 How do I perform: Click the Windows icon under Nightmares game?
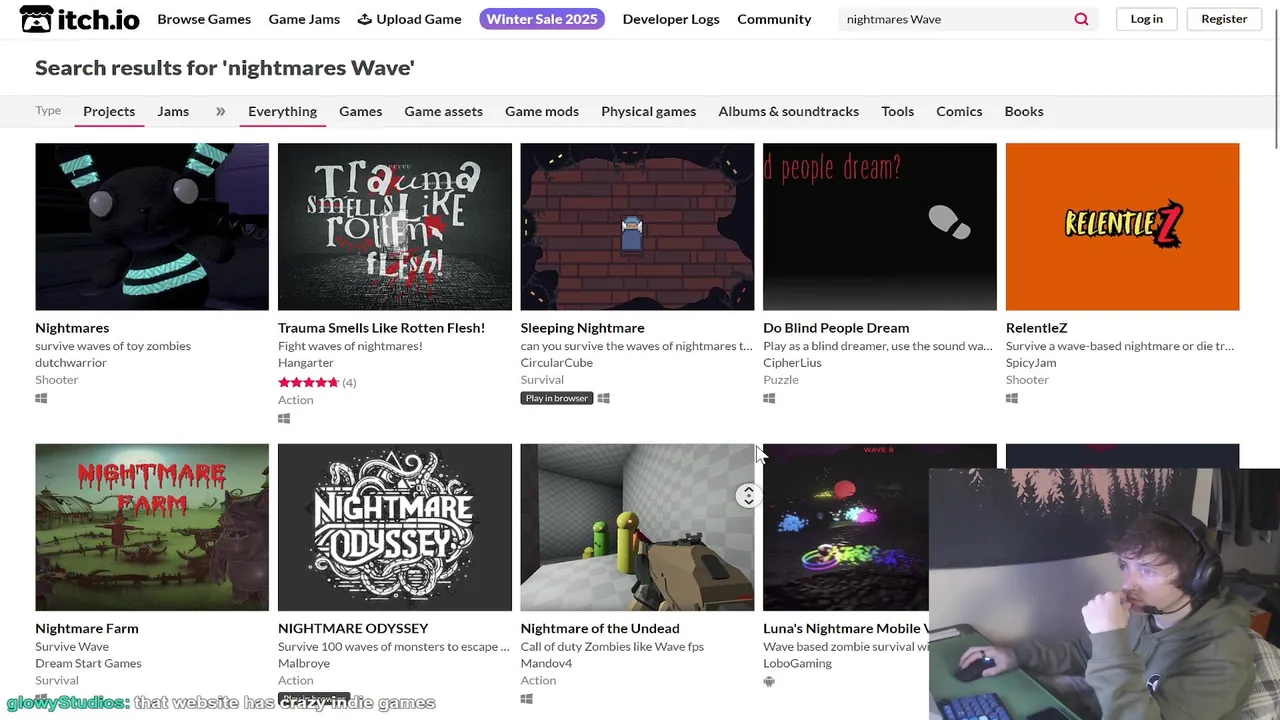(41, 398)
